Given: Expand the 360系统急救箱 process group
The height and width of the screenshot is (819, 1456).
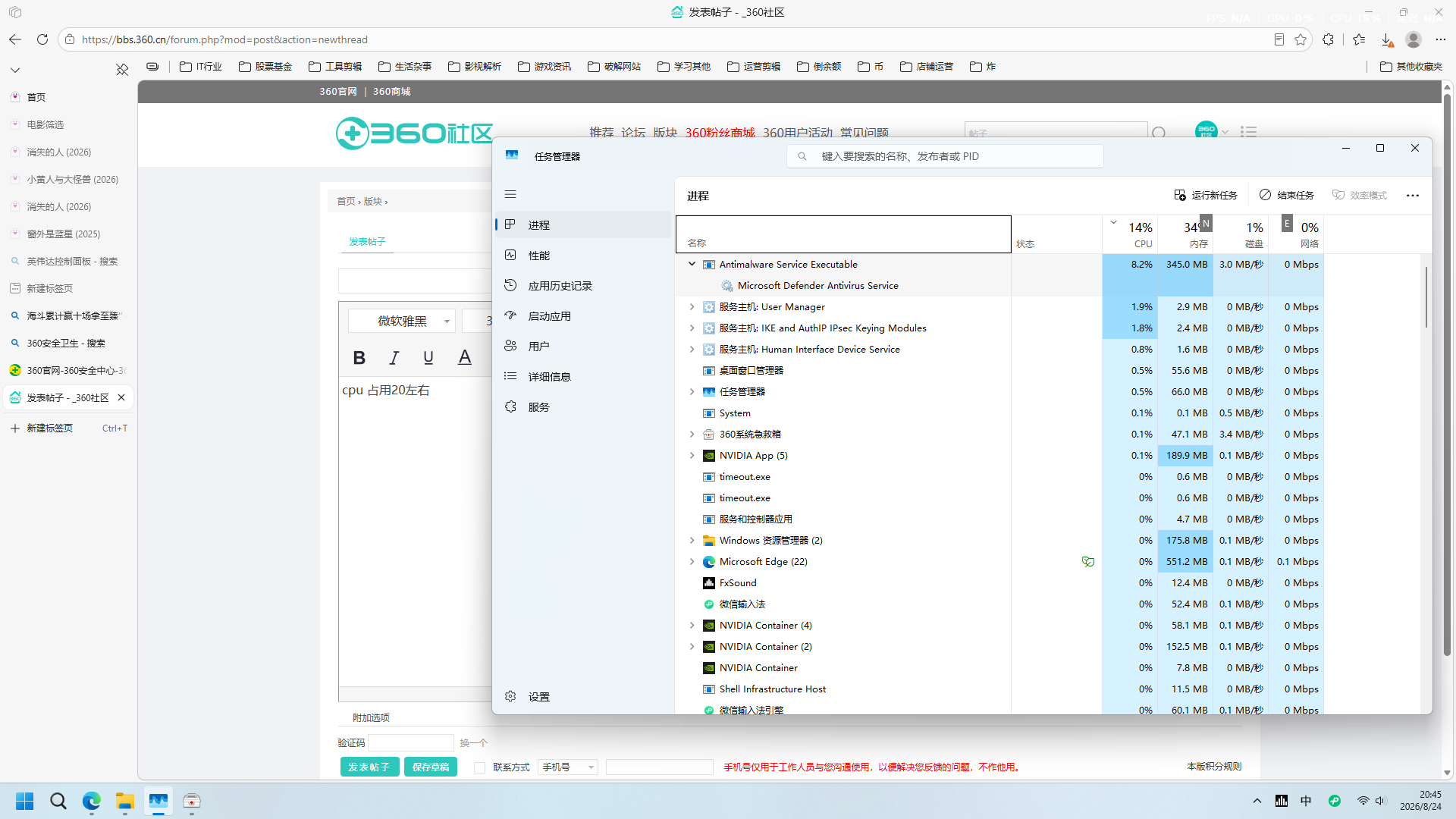Looking at the screenshot, I should click(692, 434).
